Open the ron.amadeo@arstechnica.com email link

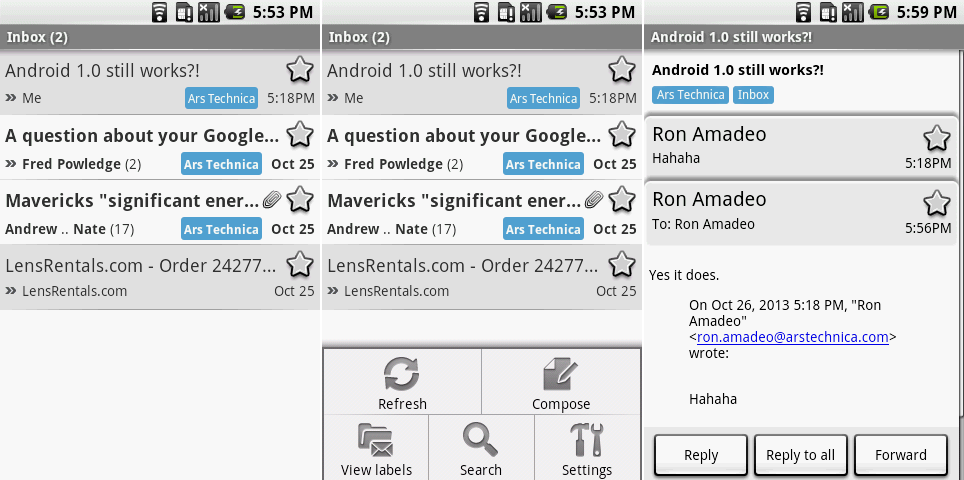(x=792, y=337)
